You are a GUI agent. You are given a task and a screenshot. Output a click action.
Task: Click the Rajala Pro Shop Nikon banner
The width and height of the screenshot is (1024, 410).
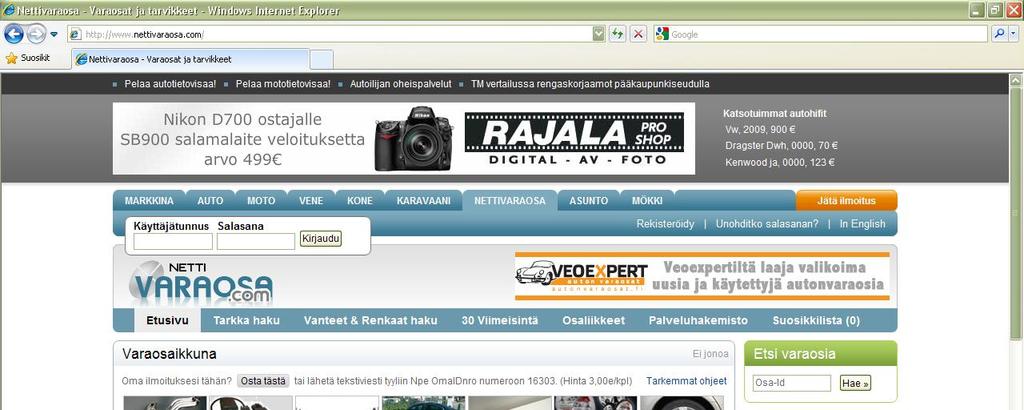(404, 138)
